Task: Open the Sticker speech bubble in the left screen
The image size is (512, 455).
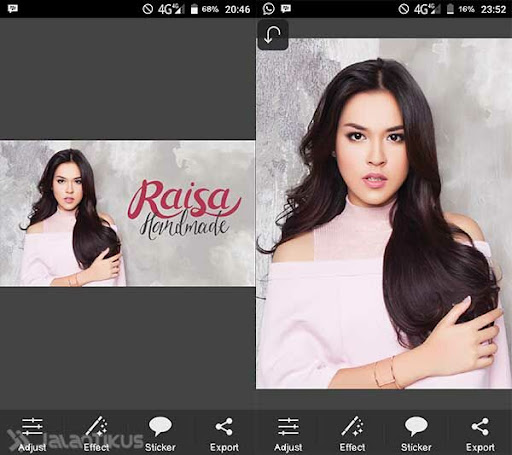Action: (160, 434)
